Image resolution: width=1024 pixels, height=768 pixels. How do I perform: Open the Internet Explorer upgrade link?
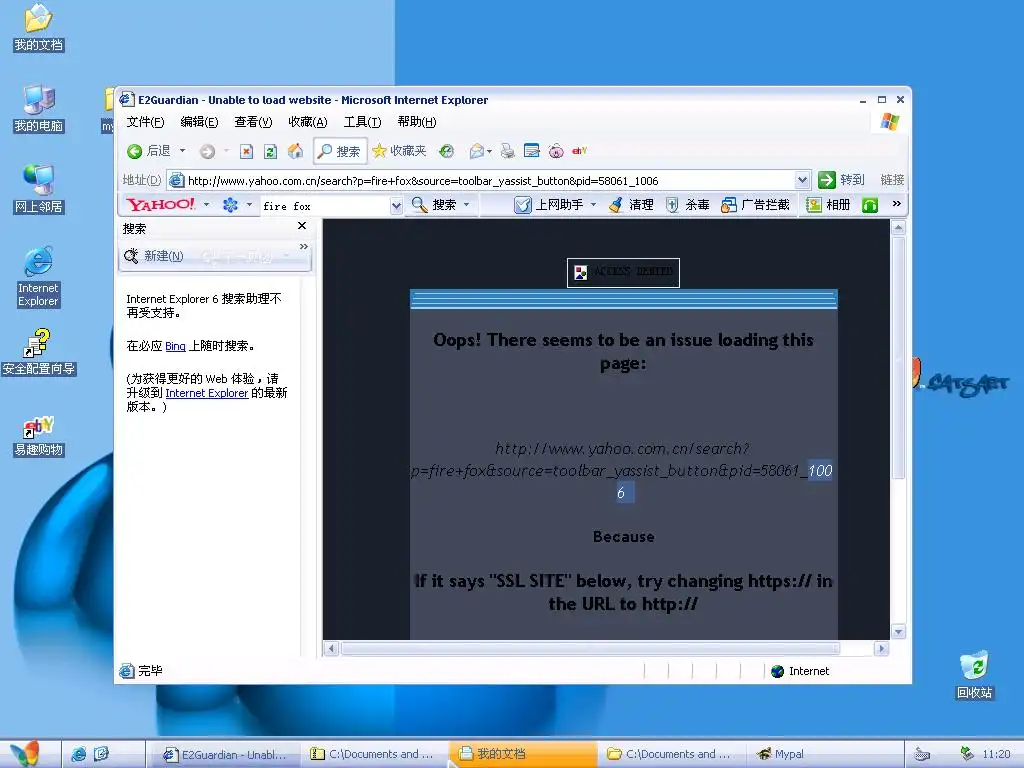pos(206,393)
